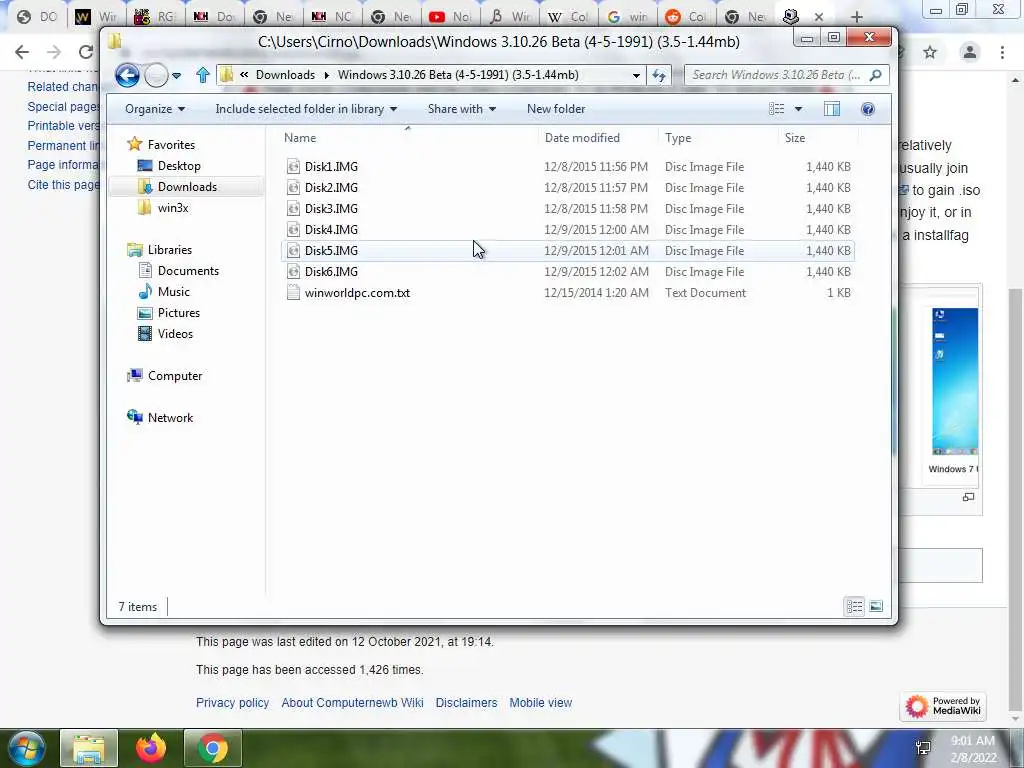Switch to large icons view in status bar
Viewport: 1024px width, 768px height.
(x=876, y=607)
